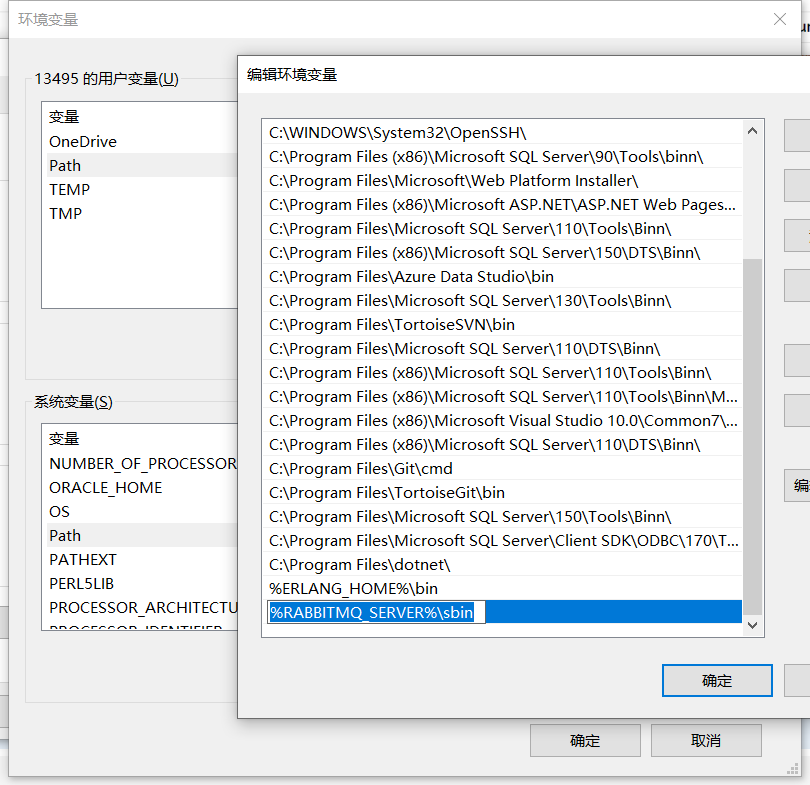The image size is (810, 785).
Task: Select Azure Data Studio\bin entry
Action: [x=502, y=277]
